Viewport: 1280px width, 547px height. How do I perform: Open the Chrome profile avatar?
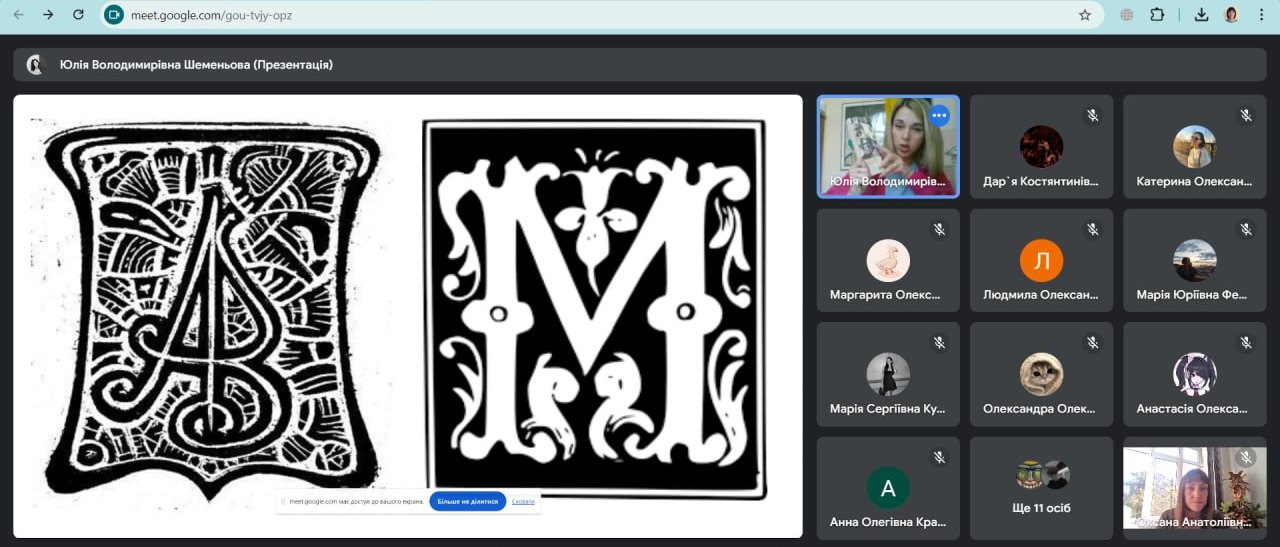[1231, 15]
